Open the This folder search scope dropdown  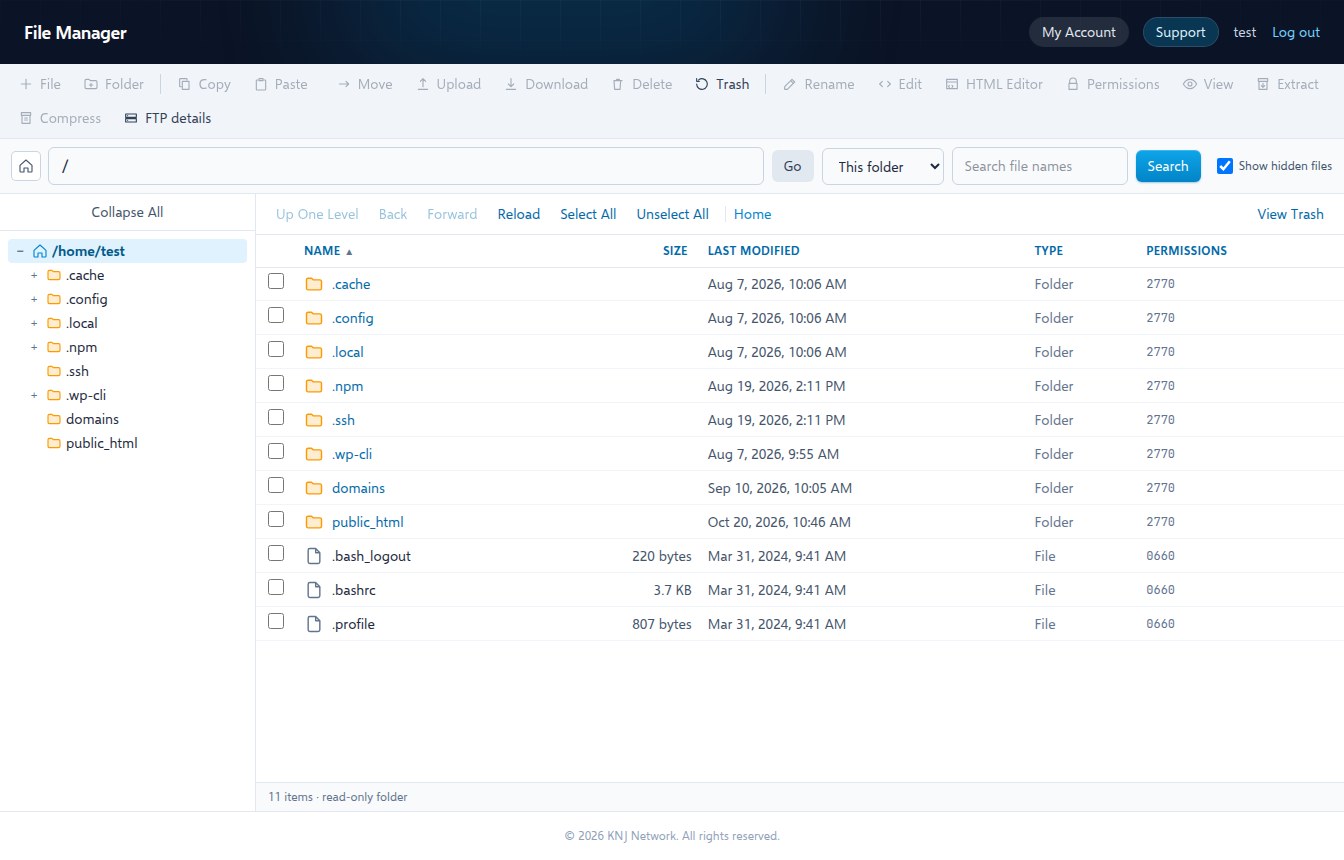(883, 166)
